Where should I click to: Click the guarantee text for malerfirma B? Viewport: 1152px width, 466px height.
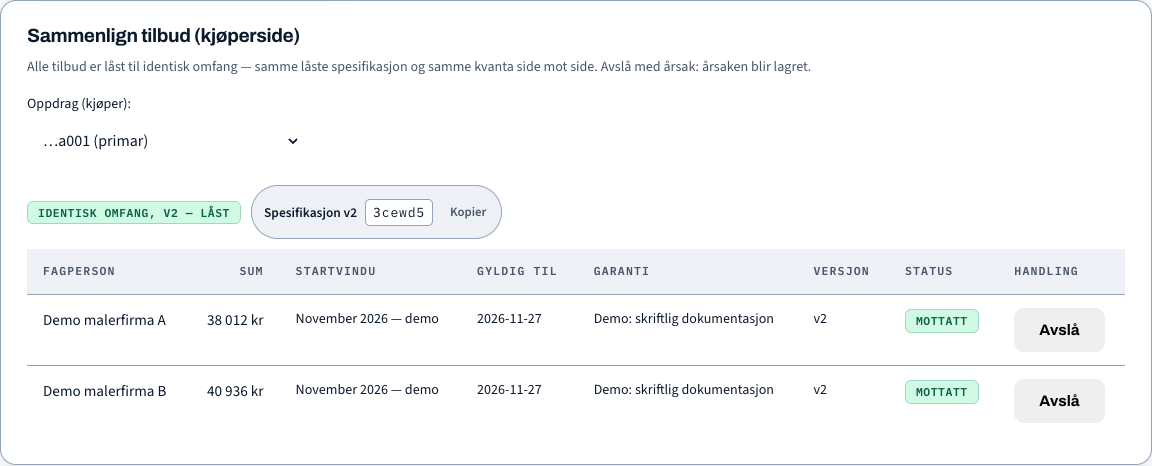point(683,390)
